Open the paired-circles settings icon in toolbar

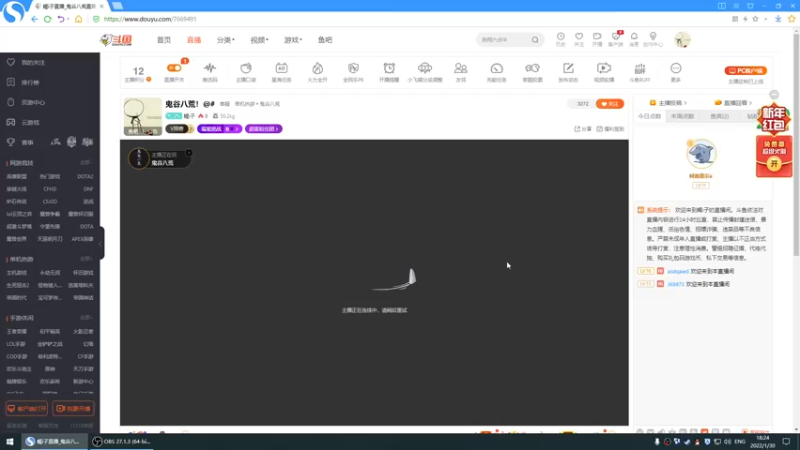click(x=532, y=68)
